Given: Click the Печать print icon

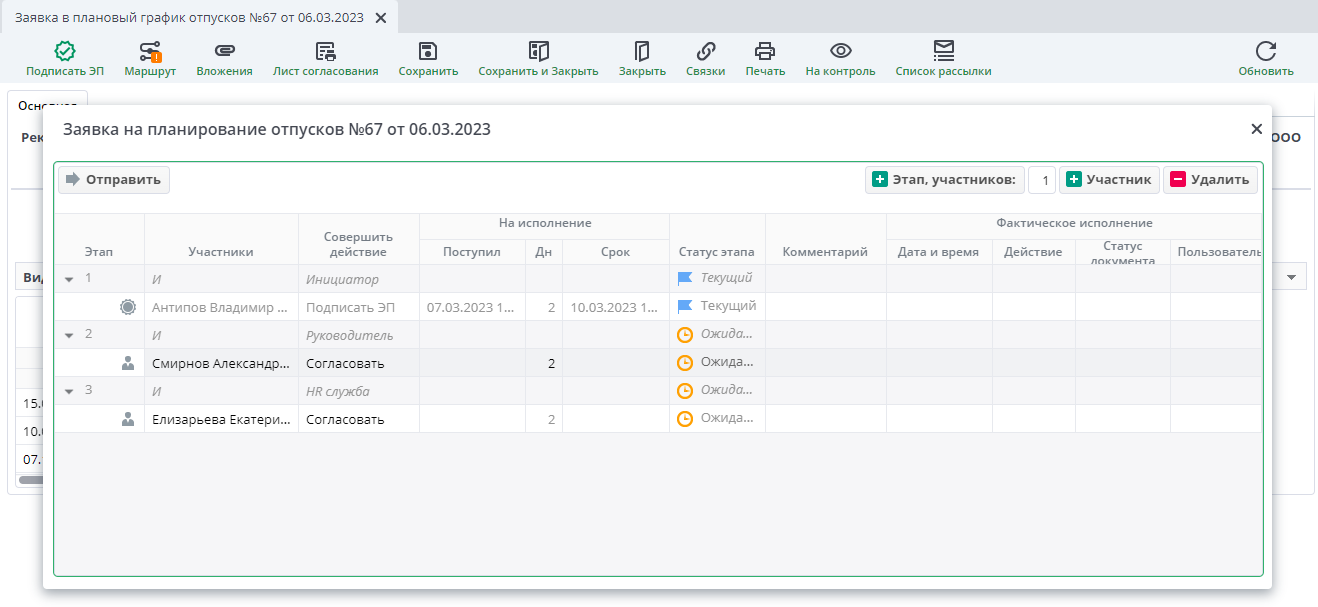Looking at the screenshot, I should click(x=765, y=52).
